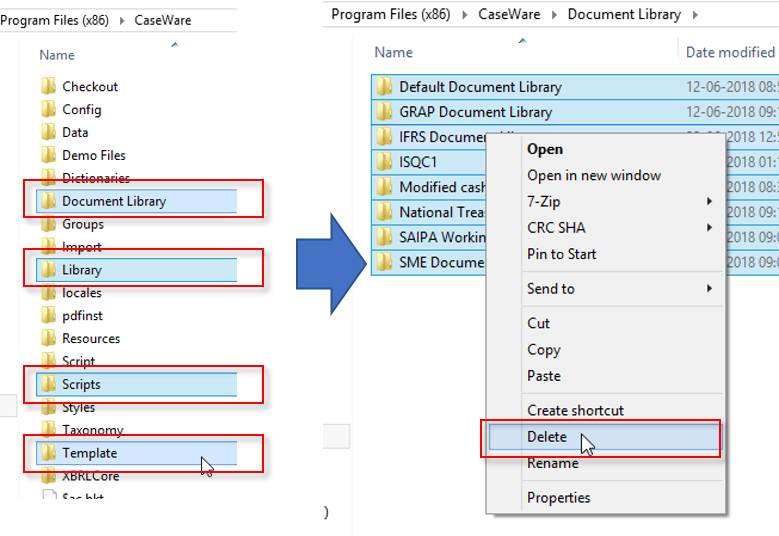Click the Checkout folder icon
The width and height of the screenshot is (779, 536).
coord(48,86)
